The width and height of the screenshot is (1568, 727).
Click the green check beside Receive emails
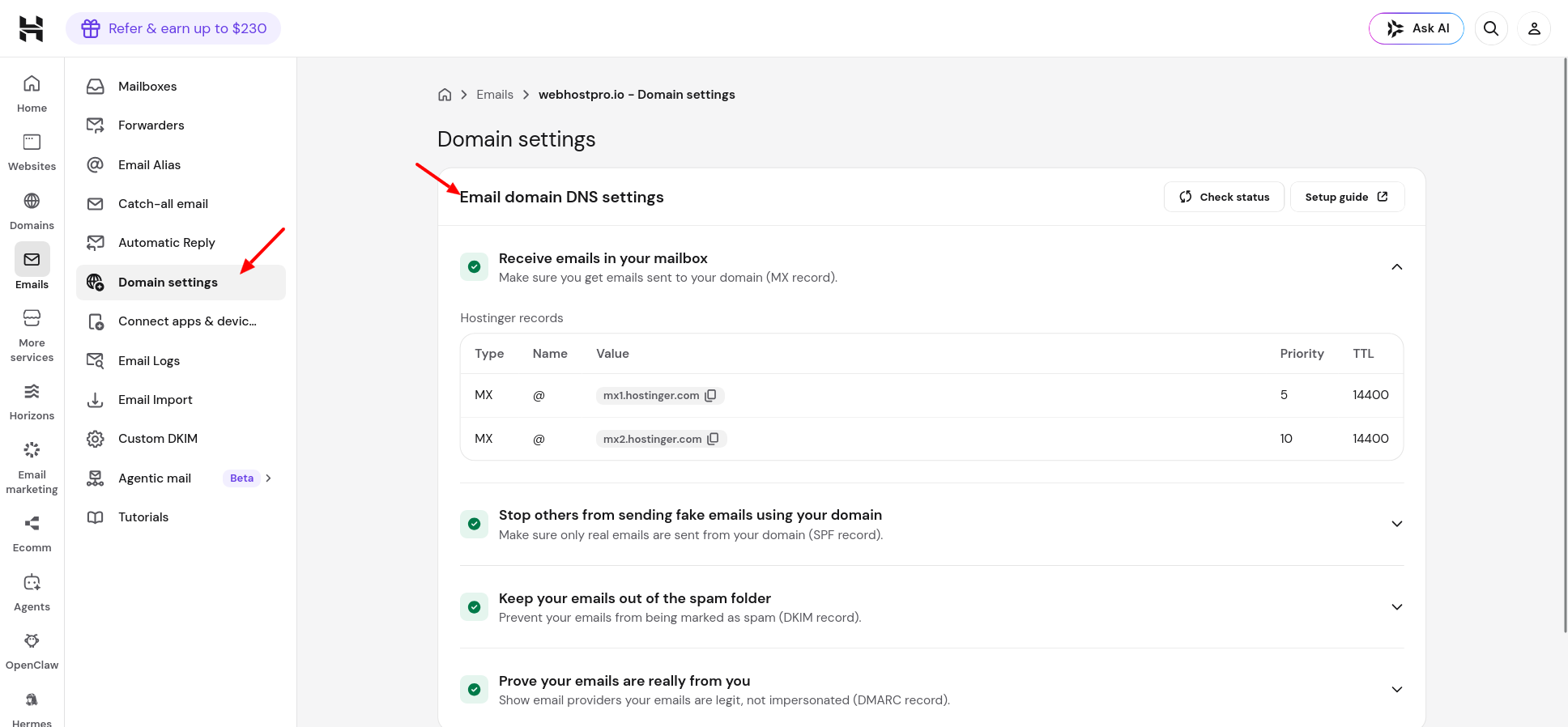point(475,267)
